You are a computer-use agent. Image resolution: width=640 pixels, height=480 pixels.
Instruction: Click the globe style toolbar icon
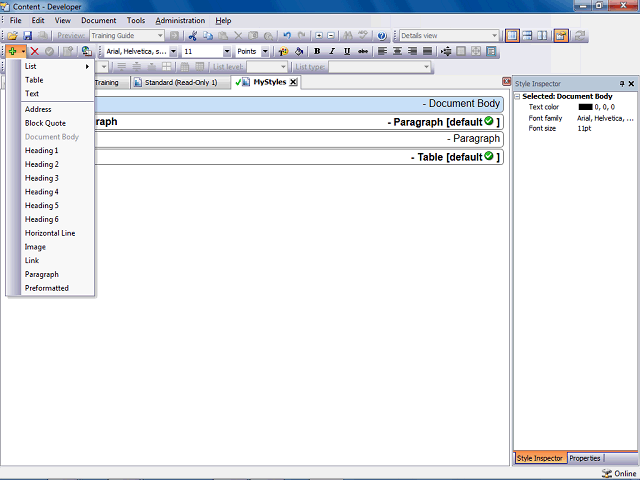[86, 51]
